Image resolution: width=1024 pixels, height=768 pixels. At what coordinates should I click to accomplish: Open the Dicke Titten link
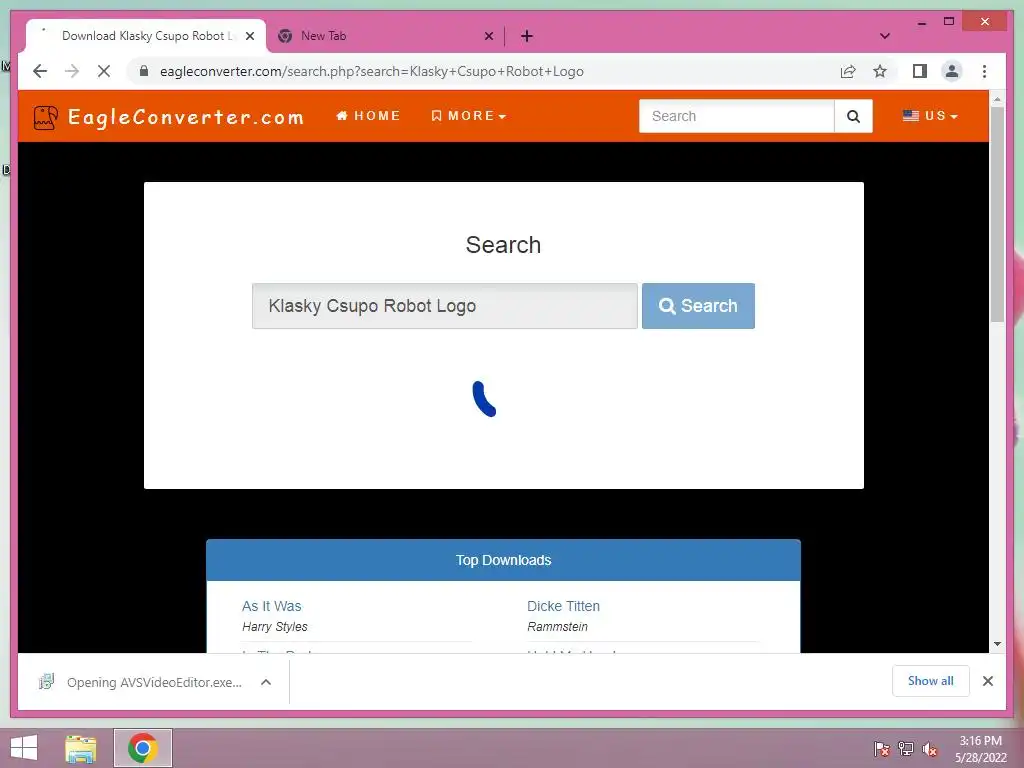click(x=563, y=606)
